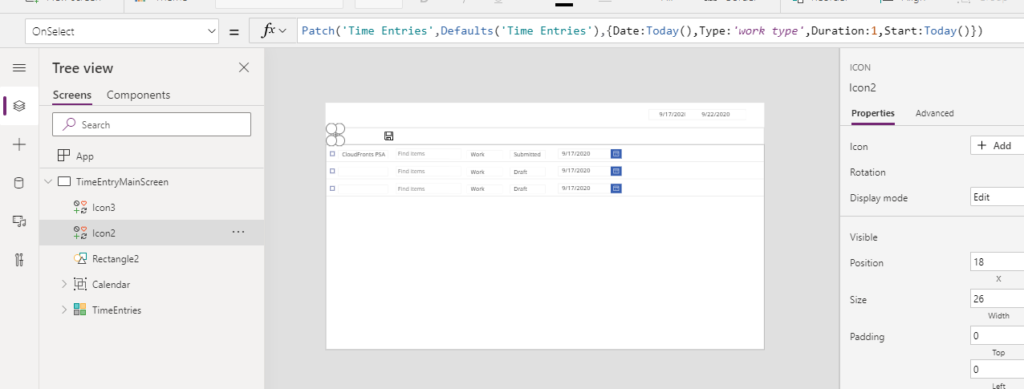
Task: Click the Draft status in second row
Action: point(527,172)
